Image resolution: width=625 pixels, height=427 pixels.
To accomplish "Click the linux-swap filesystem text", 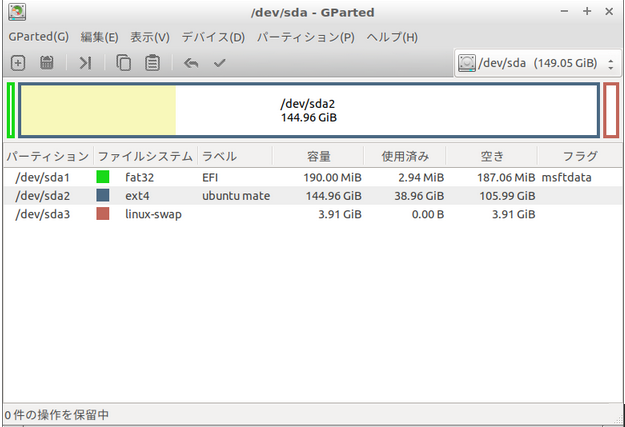I will tap(153, 214).
